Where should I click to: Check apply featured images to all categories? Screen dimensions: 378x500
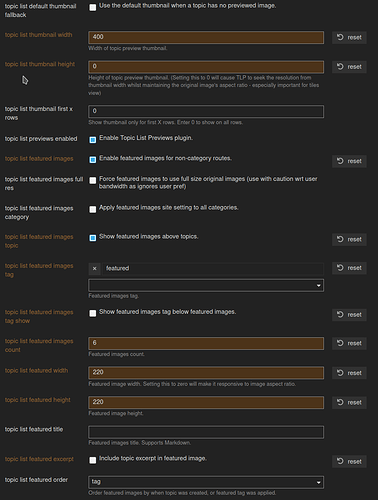pyautogui.click(x=93, y=209)
